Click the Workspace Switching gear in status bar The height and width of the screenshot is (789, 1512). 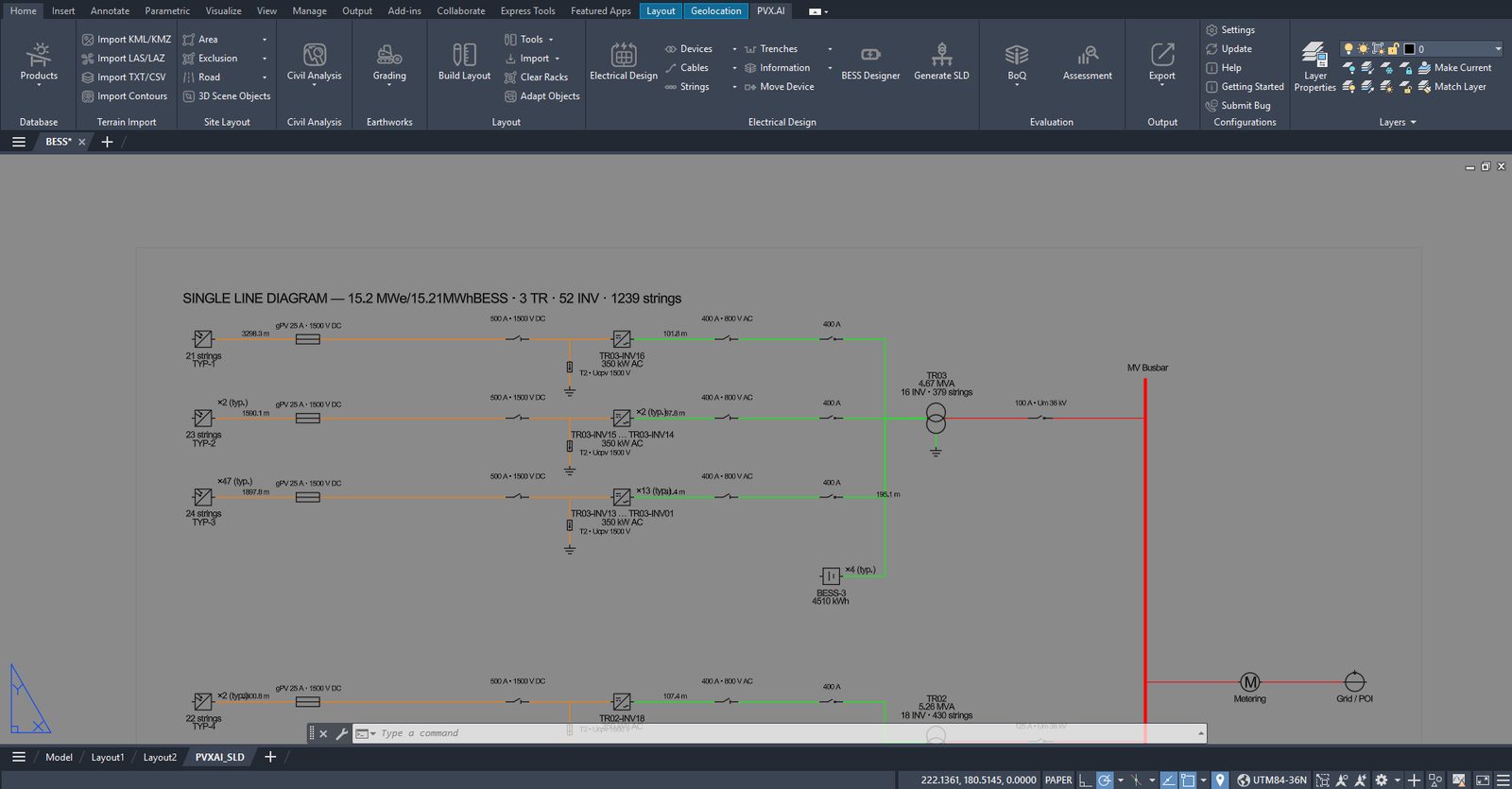tap(1382, 780)
